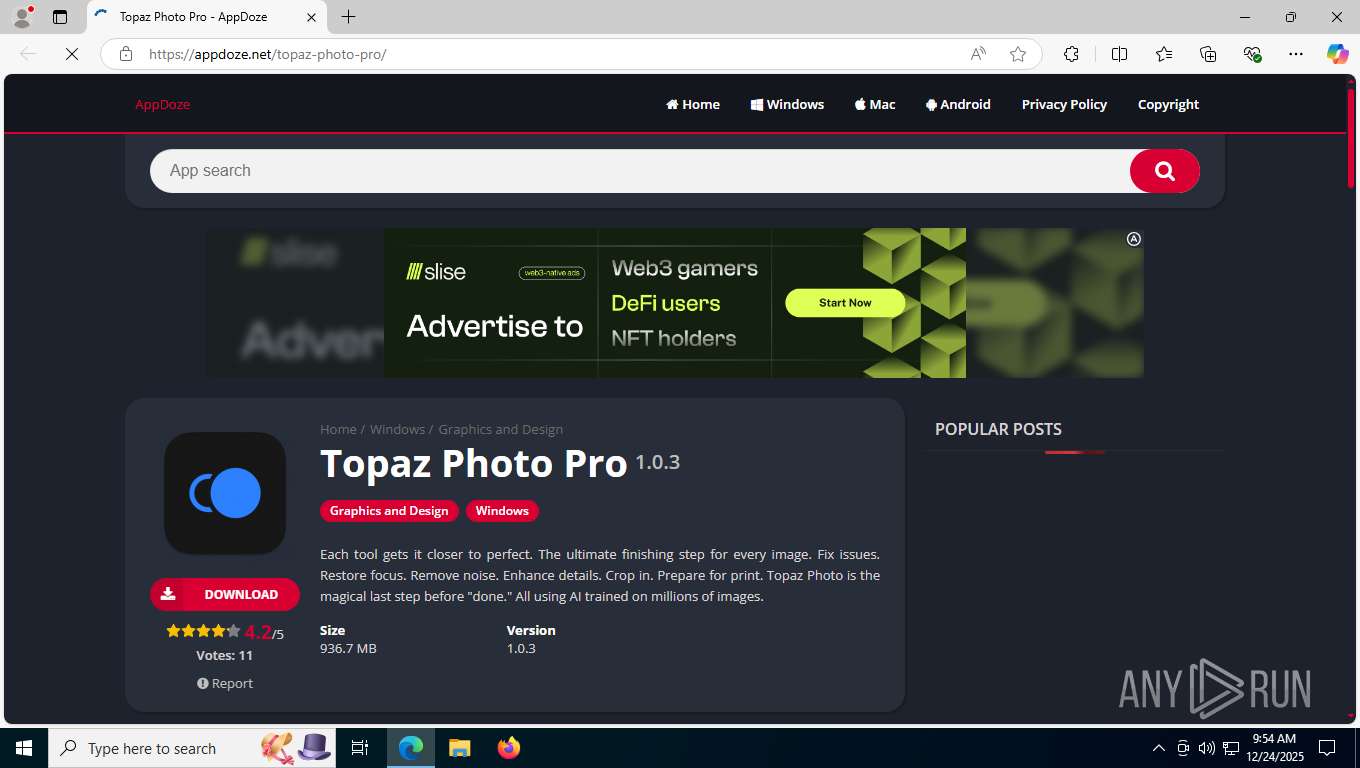Click the AppDoze logo link
Viewport: 1360px width, 768px height.
[x=162, y=104]
